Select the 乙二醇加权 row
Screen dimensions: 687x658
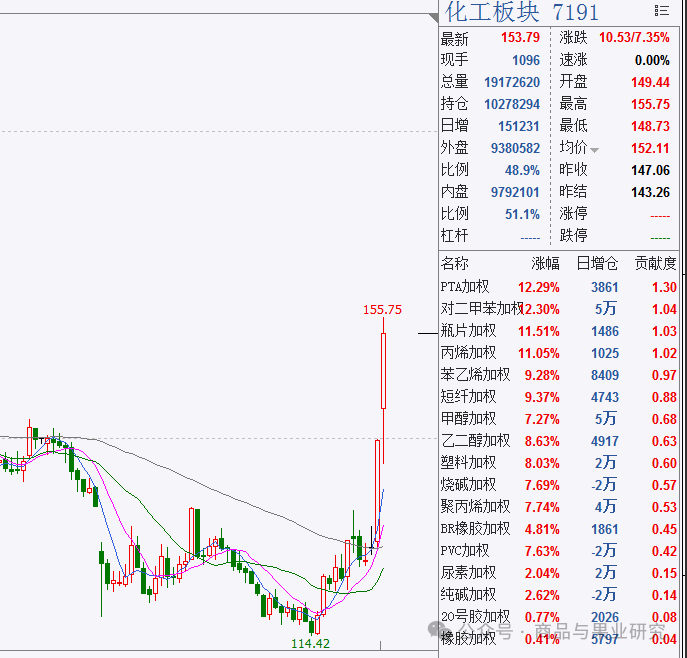click(x=559, y=441)
